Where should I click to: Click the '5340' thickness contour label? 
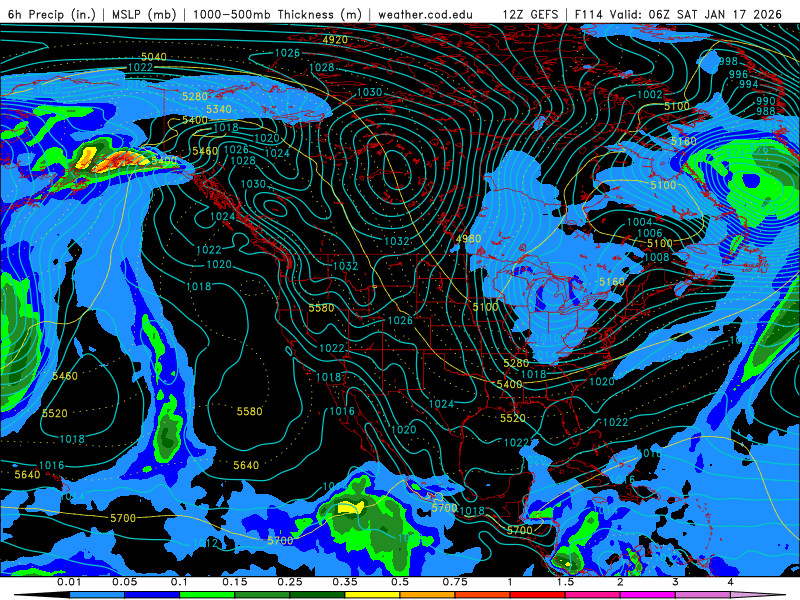[x=219, y=109]
